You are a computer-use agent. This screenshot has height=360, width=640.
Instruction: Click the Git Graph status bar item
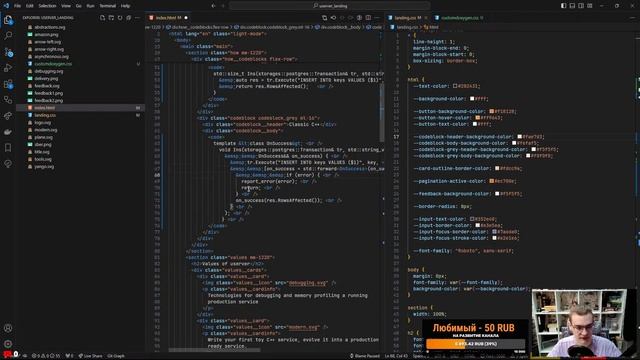tap(116, 356)
